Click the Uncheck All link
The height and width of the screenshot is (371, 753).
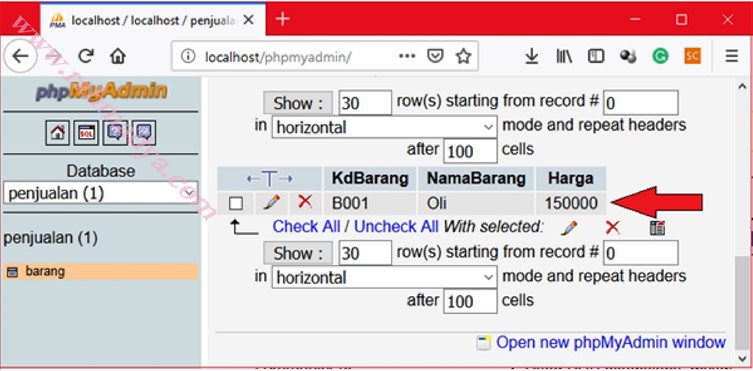pos(396,227)
